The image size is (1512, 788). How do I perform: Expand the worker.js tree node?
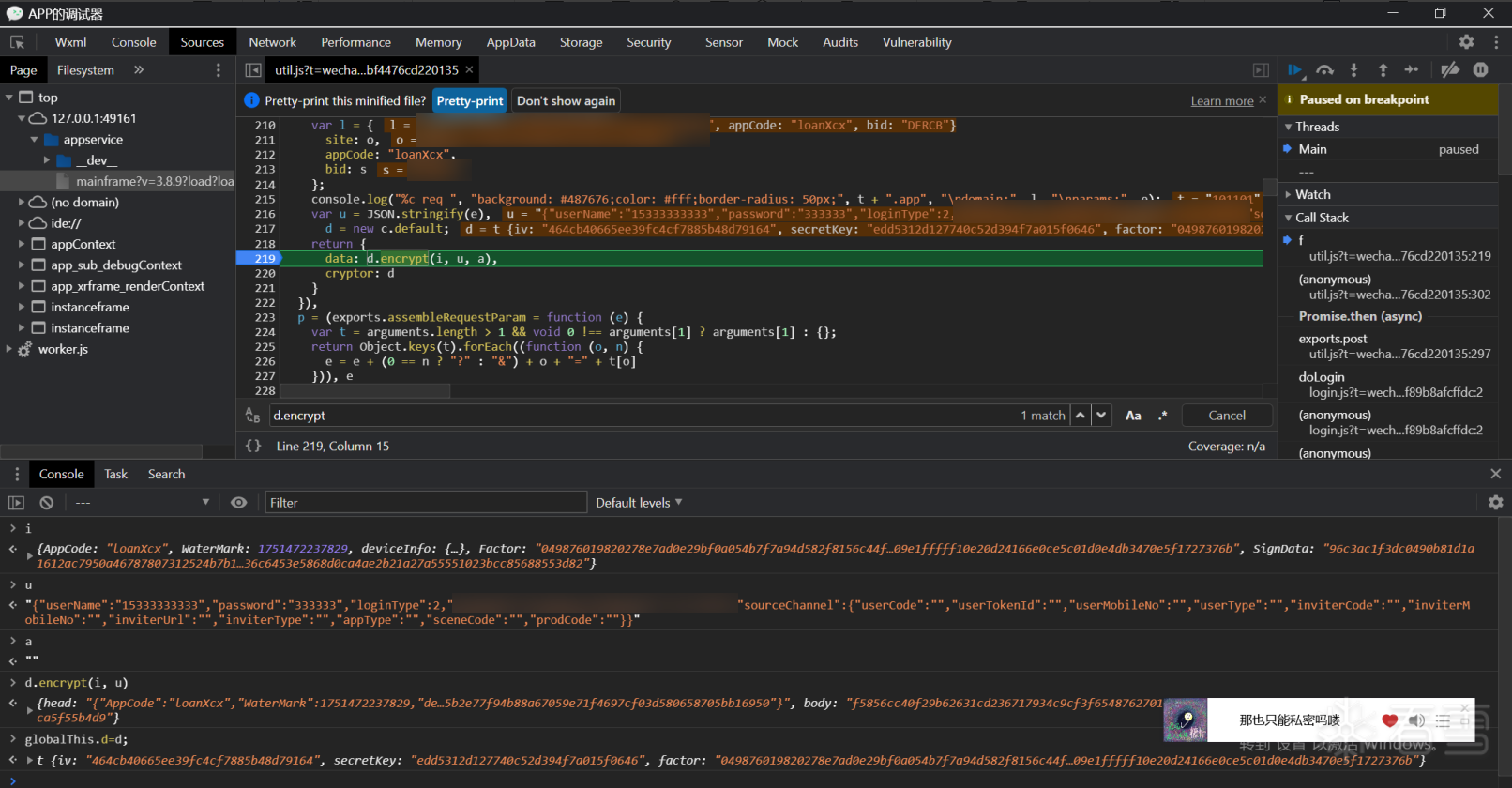(x=9, y=349)
